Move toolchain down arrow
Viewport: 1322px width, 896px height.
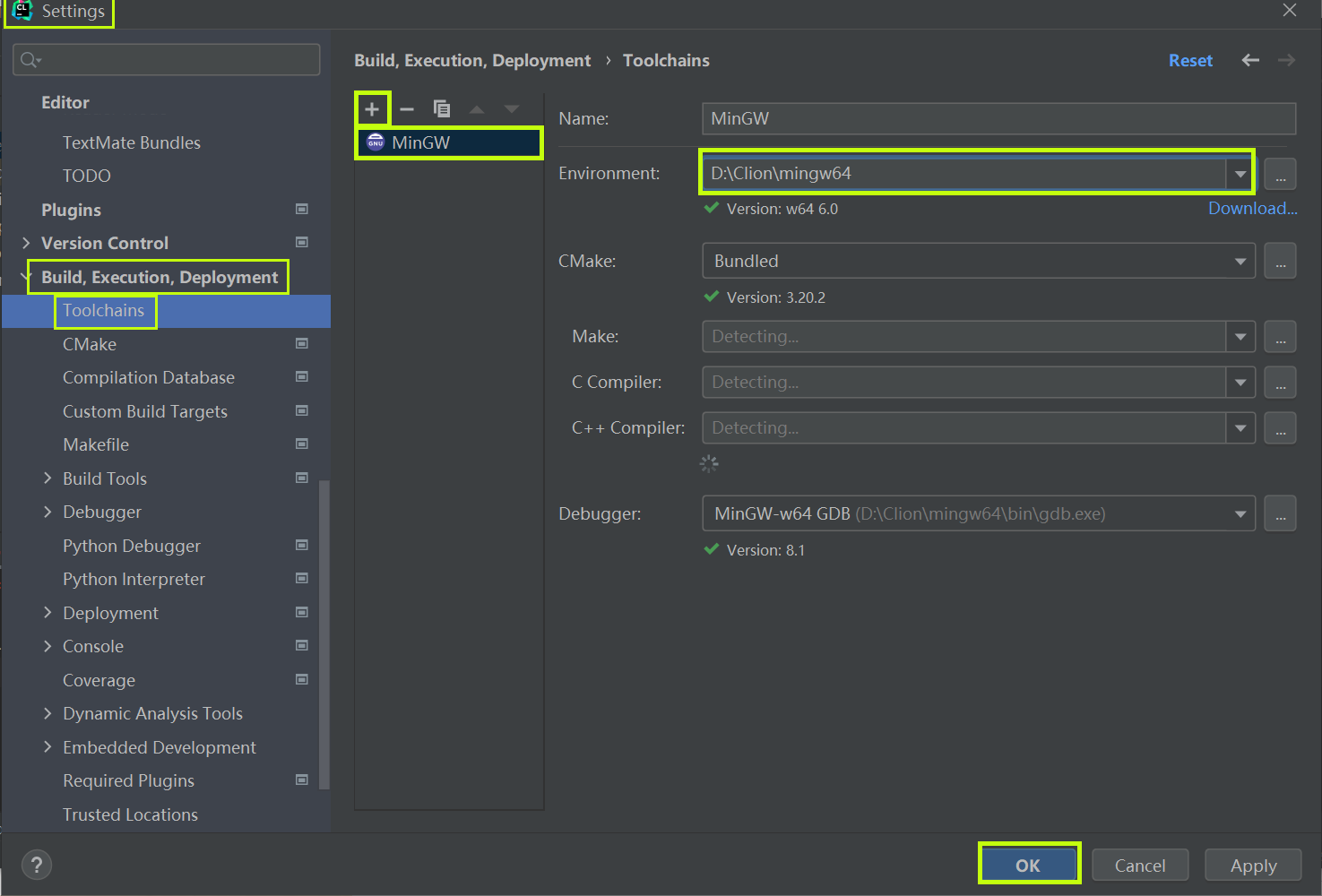coord(512,109)
